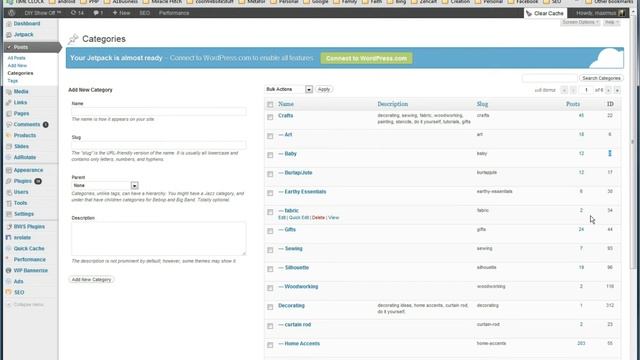Click the Pages sidebar icon
Screen dimensions: 640x360
[9, 113]
